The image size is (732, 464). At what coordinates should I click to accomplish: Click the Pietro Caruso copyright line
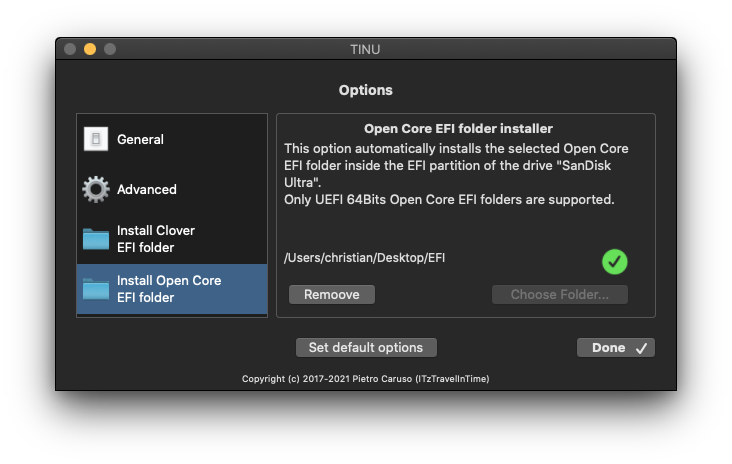(366, 379)
